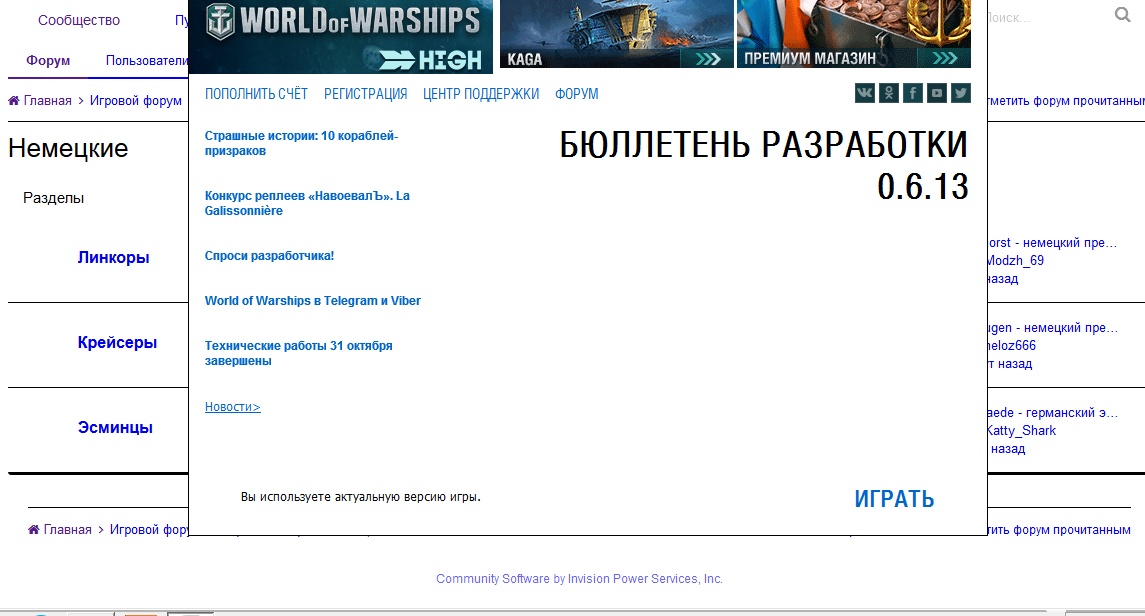1145x616 pixels.
Task: Click the 'Бюллетень разработки 0.6.13' headline
Action: 764,166
